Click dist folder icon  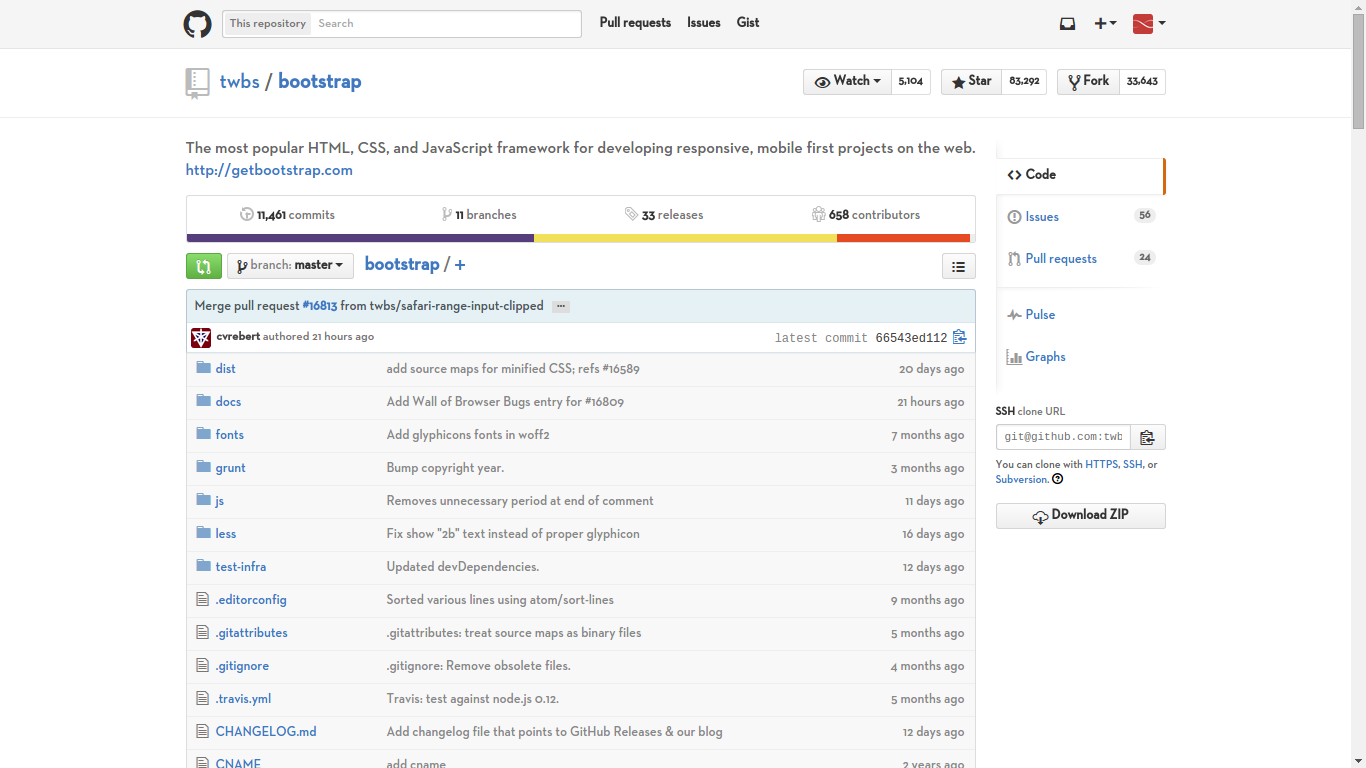(x=204, y=368)
